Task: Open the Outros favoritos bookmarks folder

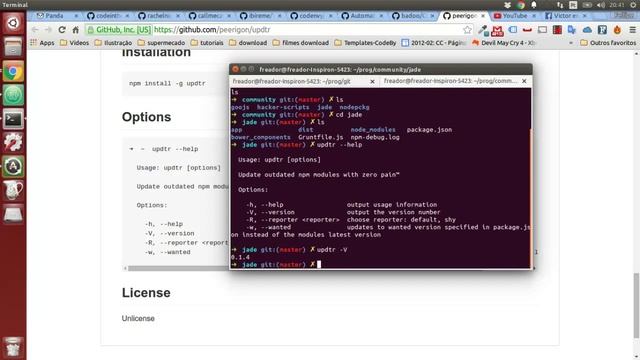Action: click(608, 42)
